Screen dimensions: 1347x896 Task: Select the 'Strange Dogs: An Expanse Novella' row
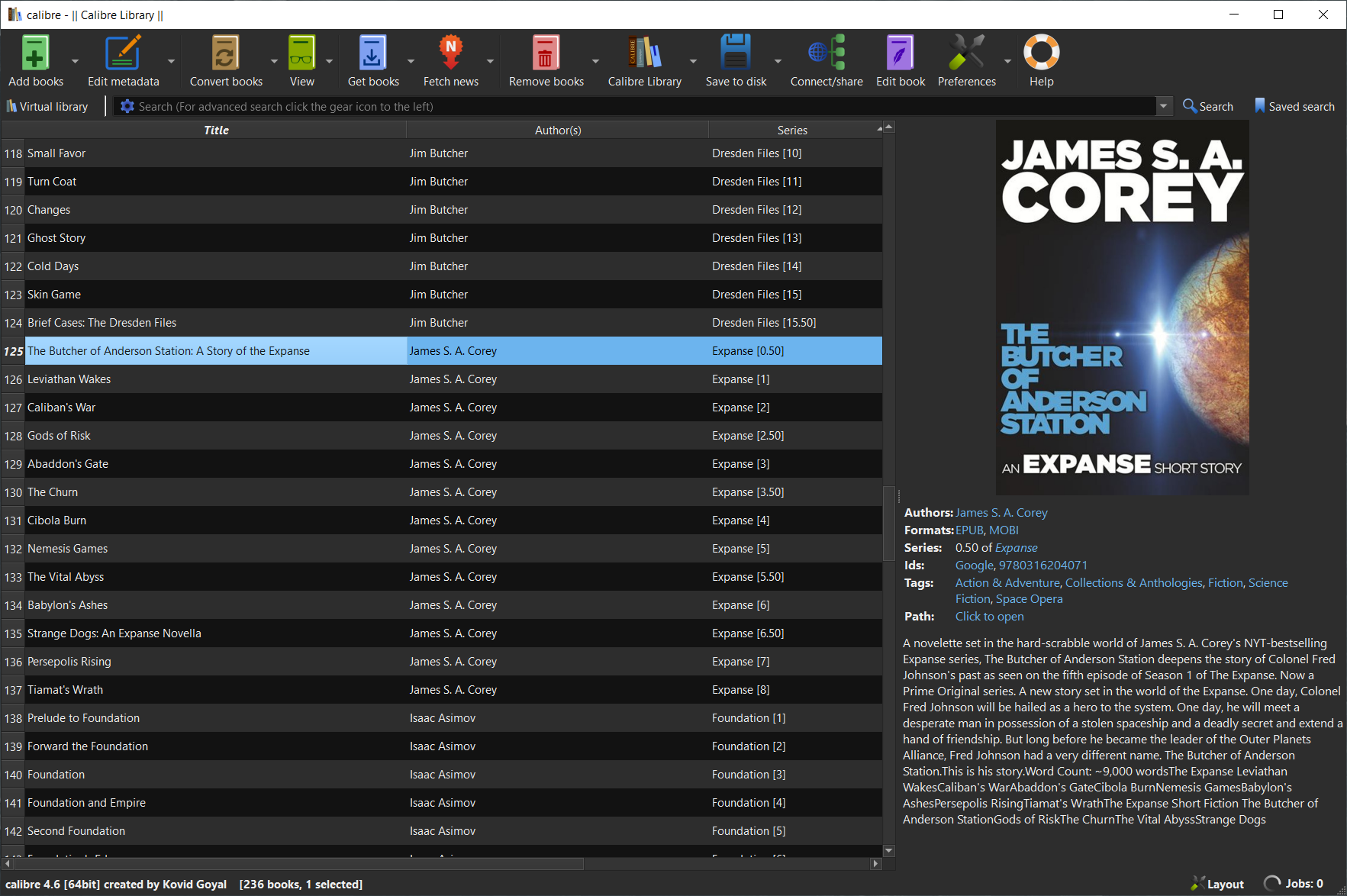tap(443, 633)
